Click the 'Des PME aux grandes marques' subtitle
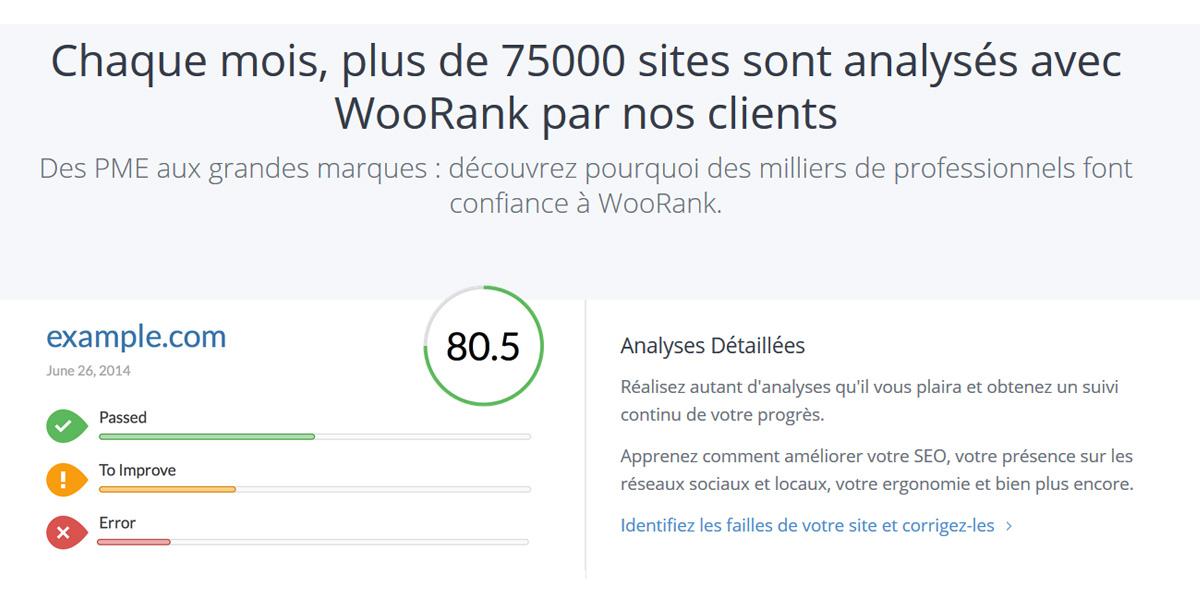 [586, 185]
